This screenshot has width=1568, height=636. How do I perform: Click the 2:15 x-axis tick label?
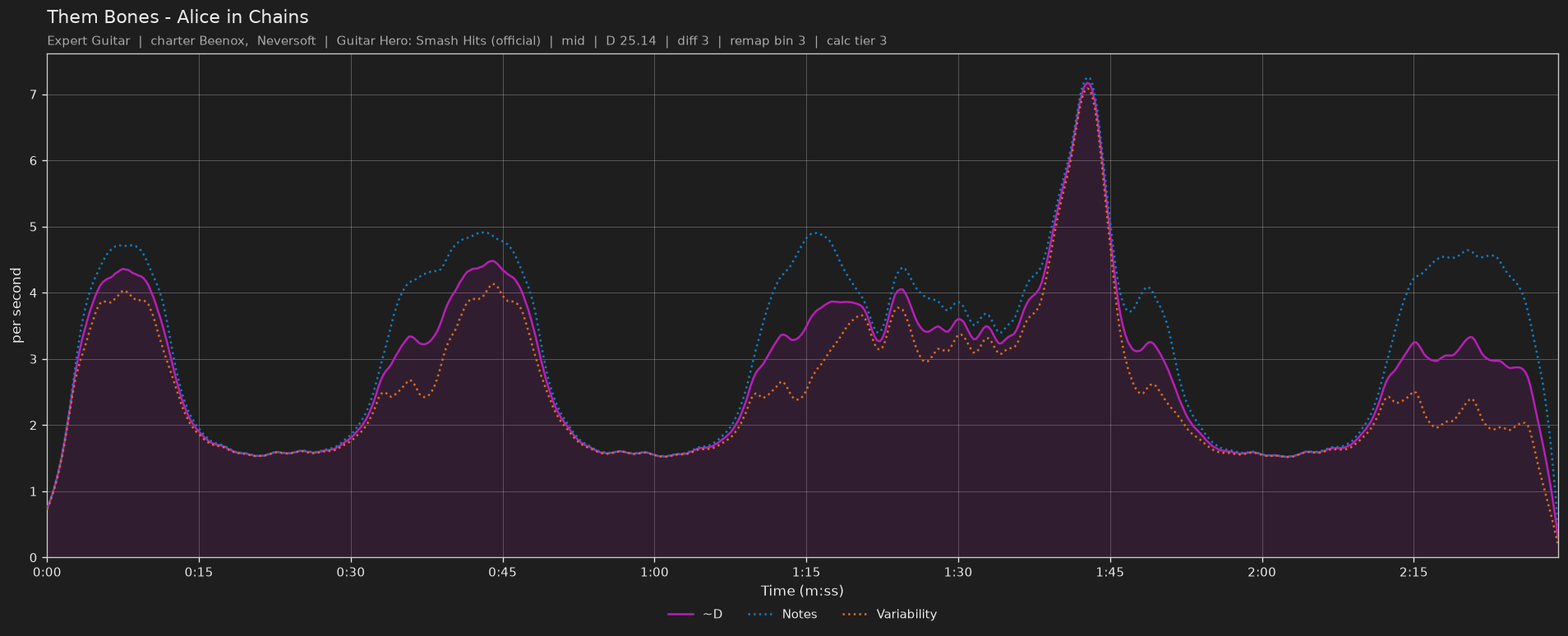click(x=1414, y=572)
